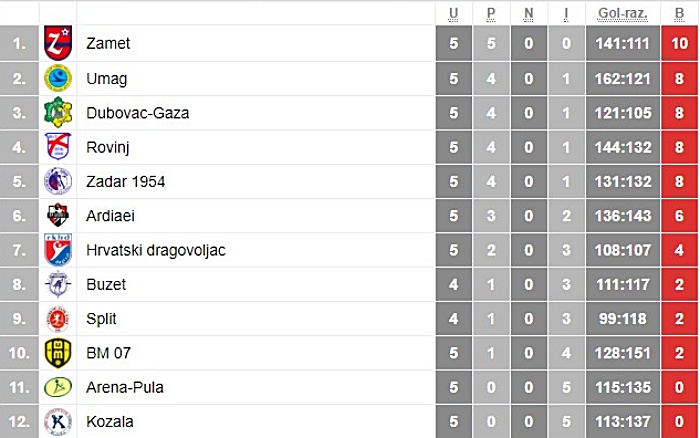The width and height of the screenshot is (700, 438).
Task: Click the Buzet club crest
Action: coord(58,284)
